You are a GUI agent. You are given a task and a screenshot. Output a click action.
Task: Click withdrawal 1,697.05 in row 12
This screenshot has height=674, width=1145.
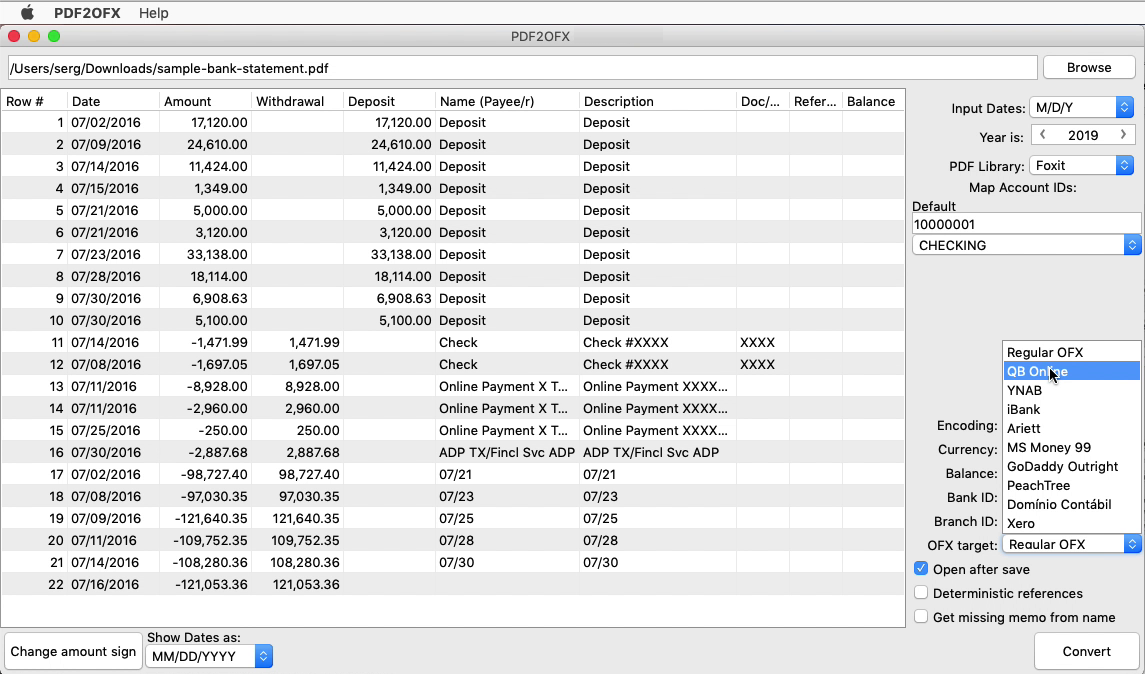314,364
